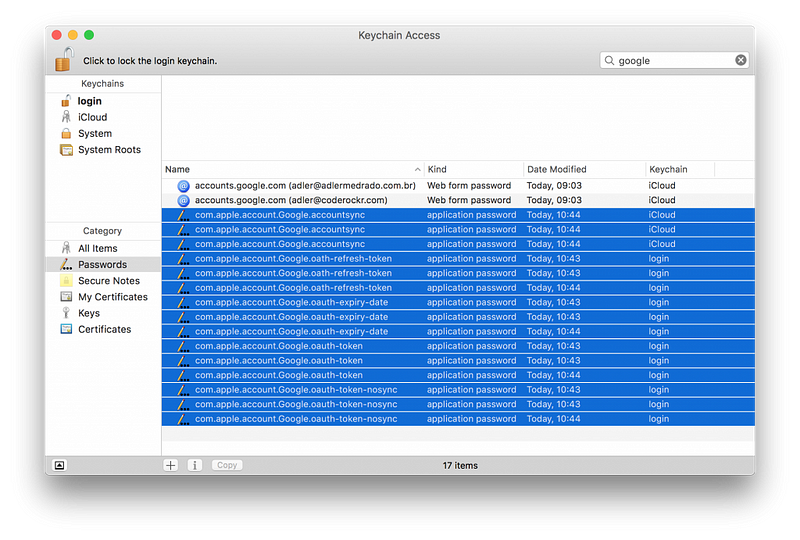Click to lock the login keychain text
This screenshot has width=800, height=540.
(x=150, y=61)
